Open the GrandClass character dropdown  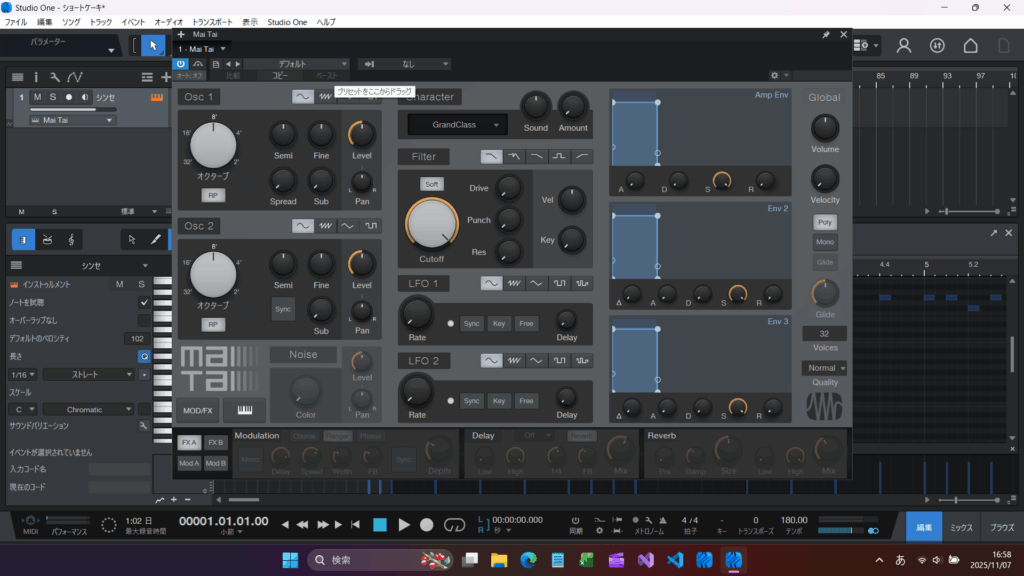pyautogui.click(x=457, y=125)
